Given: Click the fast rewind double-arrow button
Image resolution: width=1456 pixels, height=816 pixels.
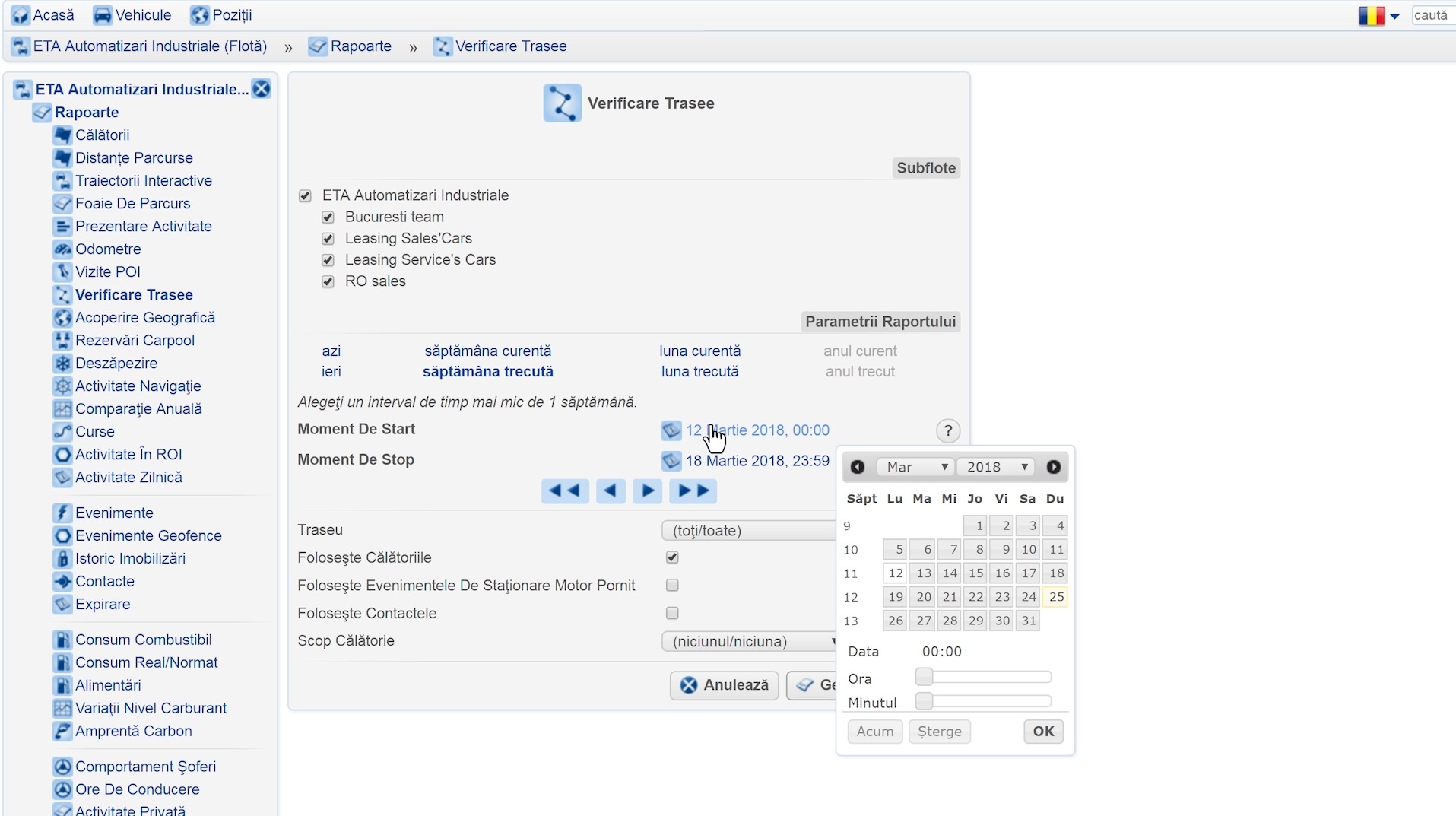Looking at the screenshot, I should pos(564,491).
